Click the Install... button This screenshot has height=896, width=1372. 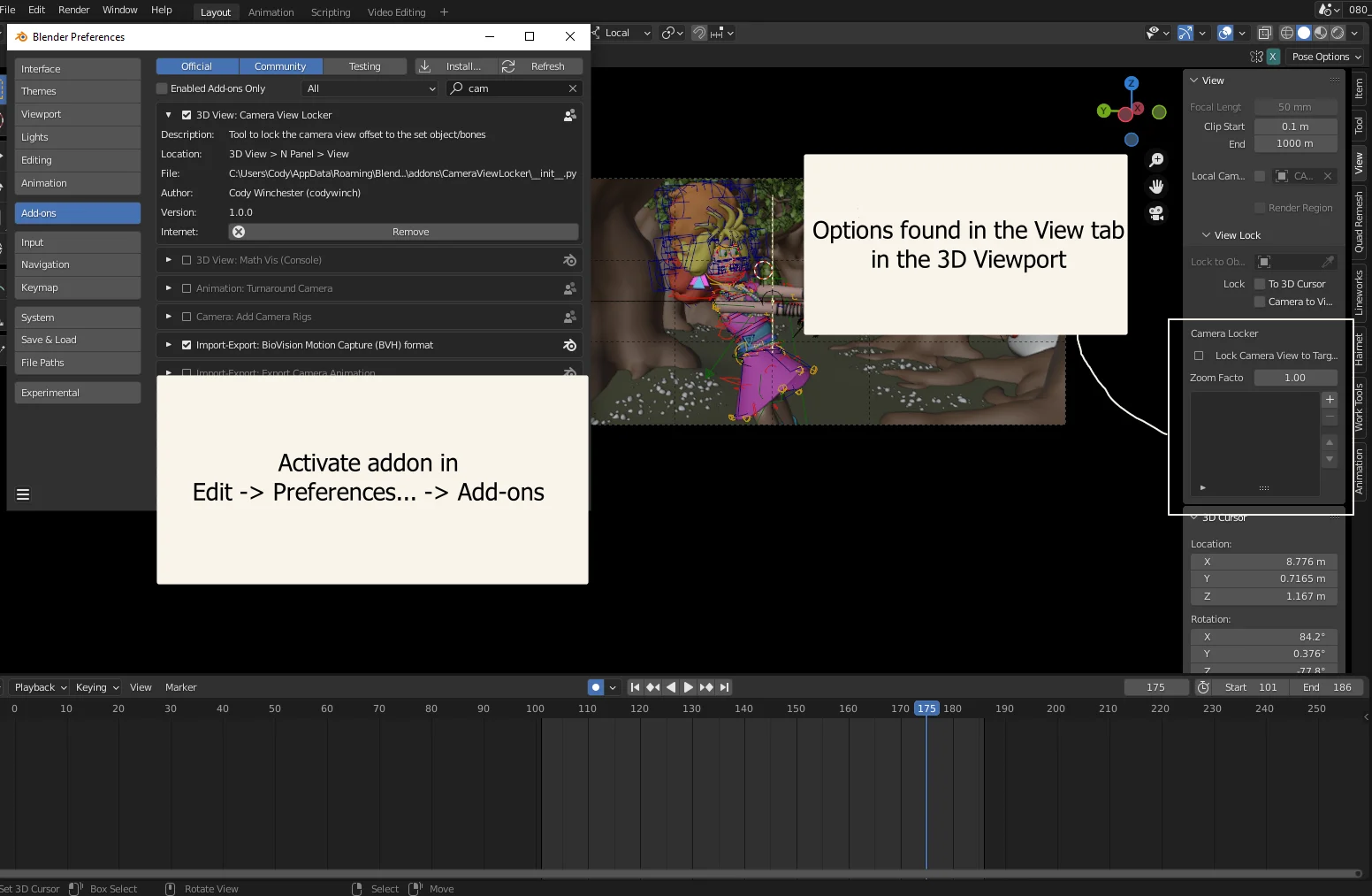(x=454, y=66)
